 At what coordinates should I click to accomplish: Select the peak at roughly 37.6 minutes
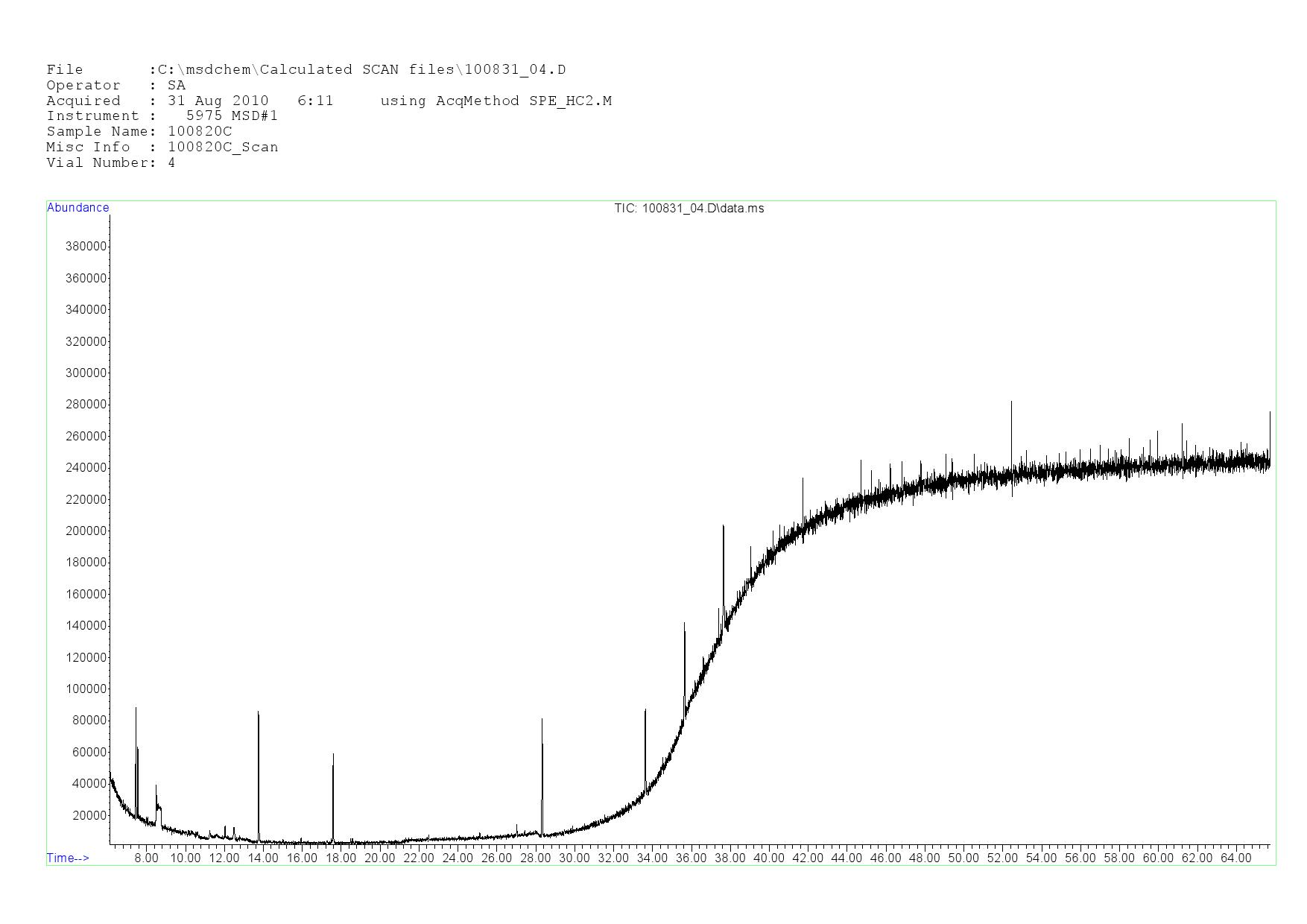(x=723, y=551)
